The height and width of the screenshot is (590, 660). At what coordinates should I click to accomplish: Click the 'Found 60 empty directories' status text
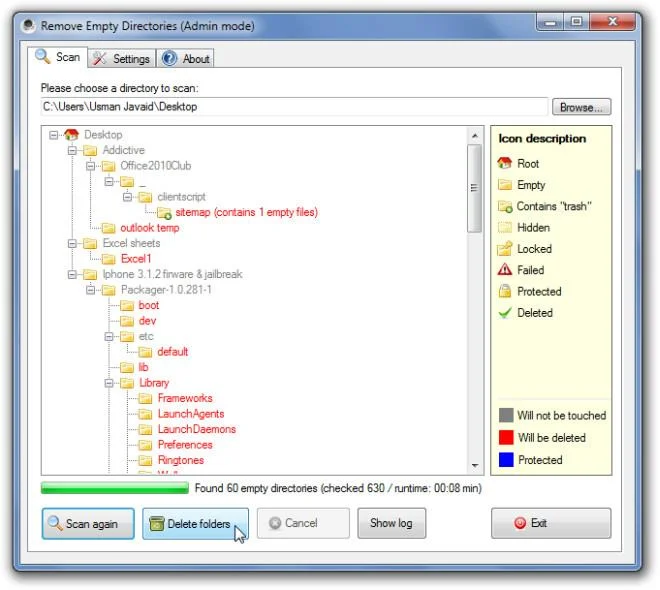[x=338, y=488]
